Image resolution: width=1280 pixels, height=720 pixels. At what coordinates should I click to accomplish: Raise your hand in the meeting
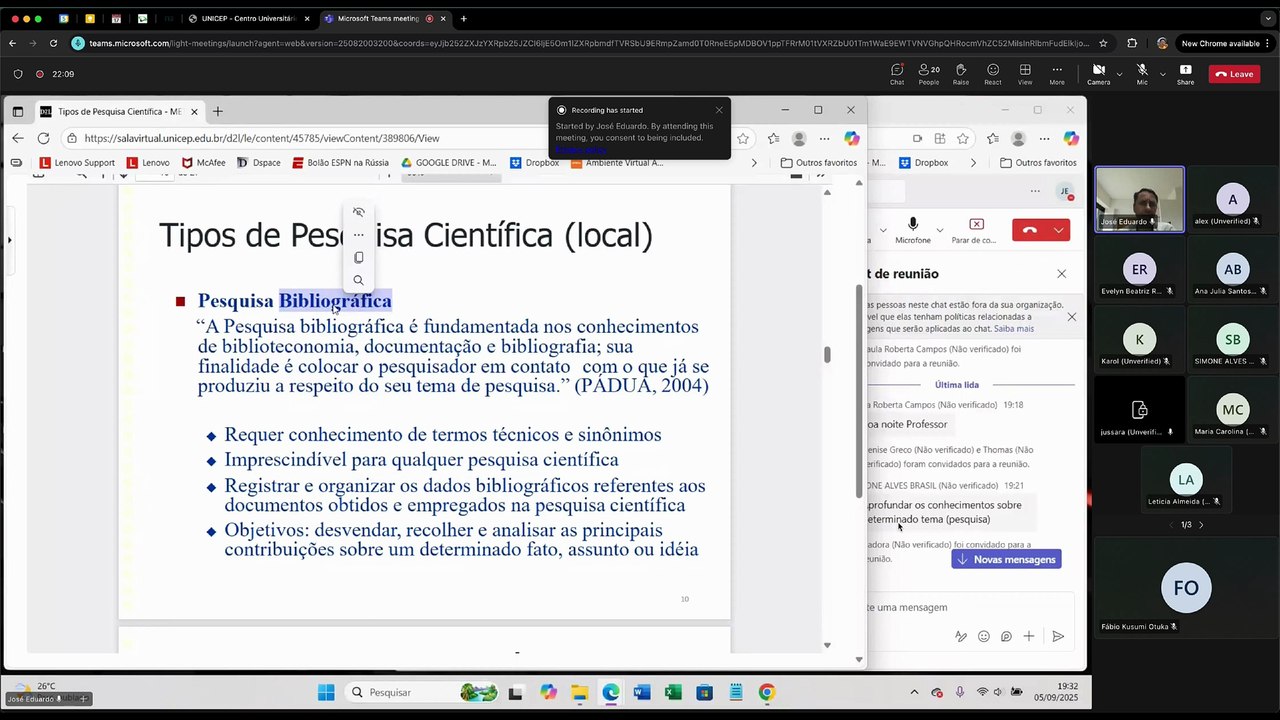tap(961, 73)
